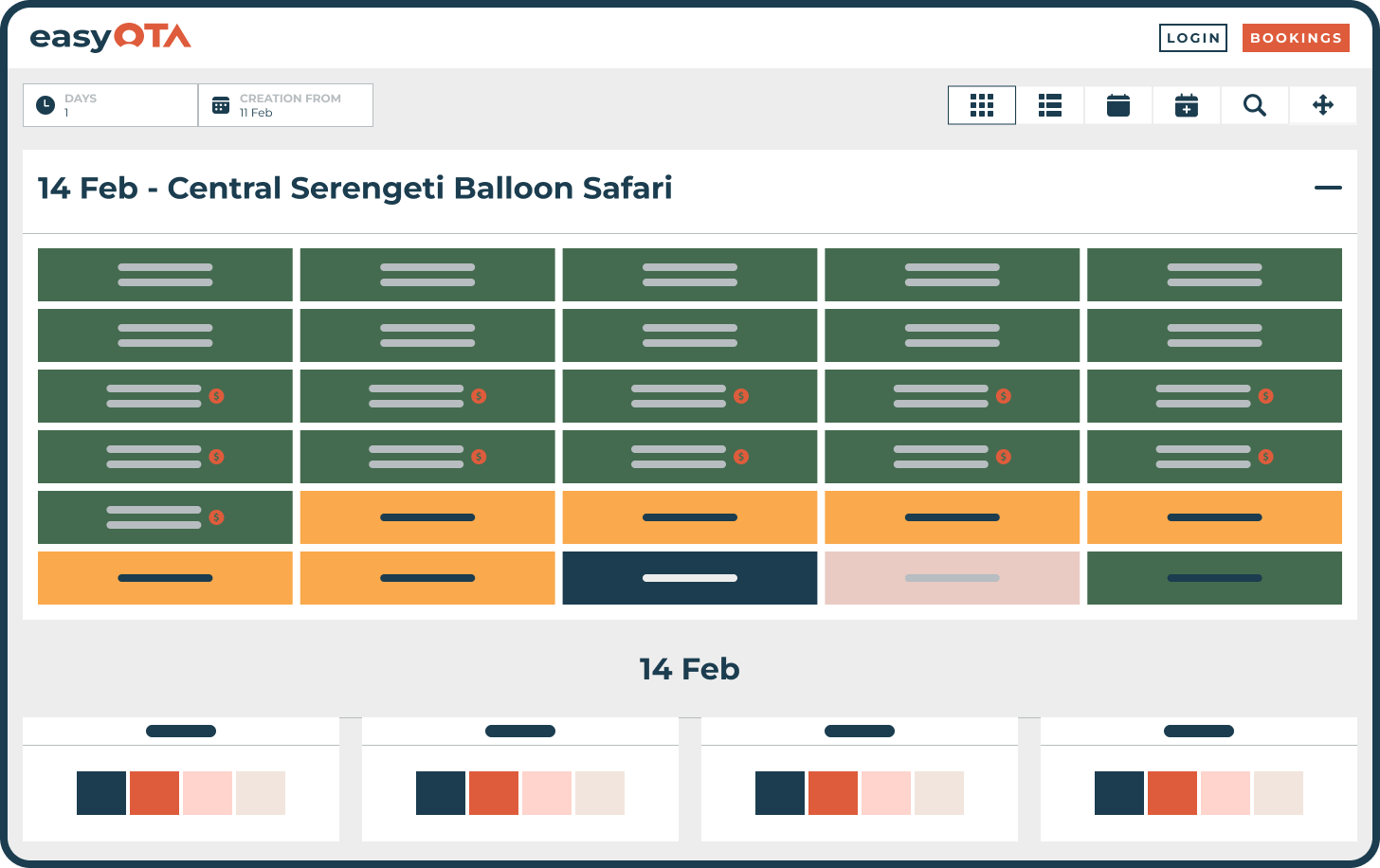Click the LOGIN button
The width and height of the screenshot is (1380, 868).
(x=1192, y=38)
